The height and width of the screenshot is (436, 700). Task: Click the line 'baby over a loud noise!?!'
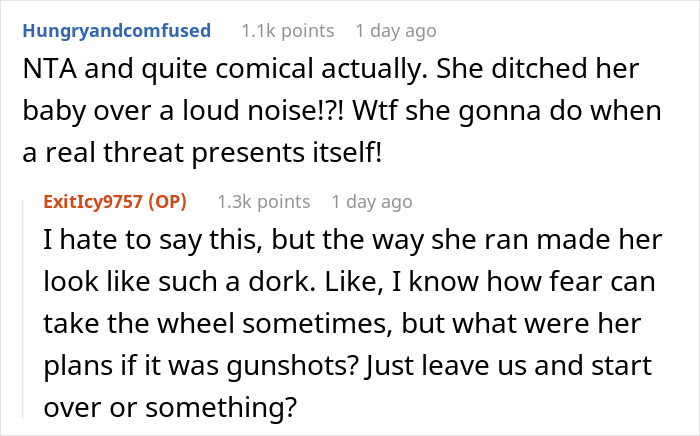coord(183,111)
